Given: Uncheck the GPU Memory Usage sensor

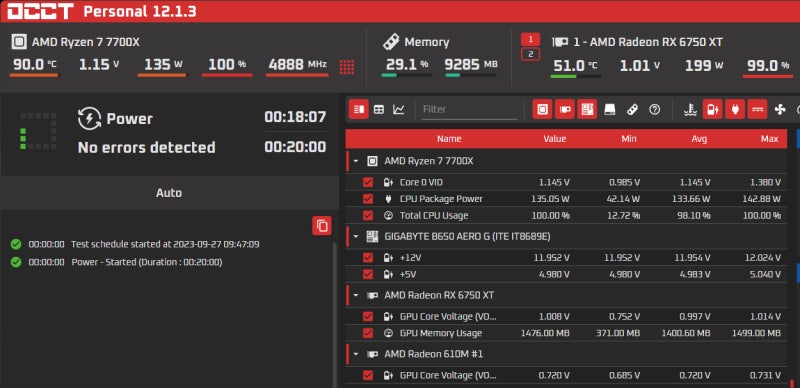Looking at the screenshot, I should [368, 333].
